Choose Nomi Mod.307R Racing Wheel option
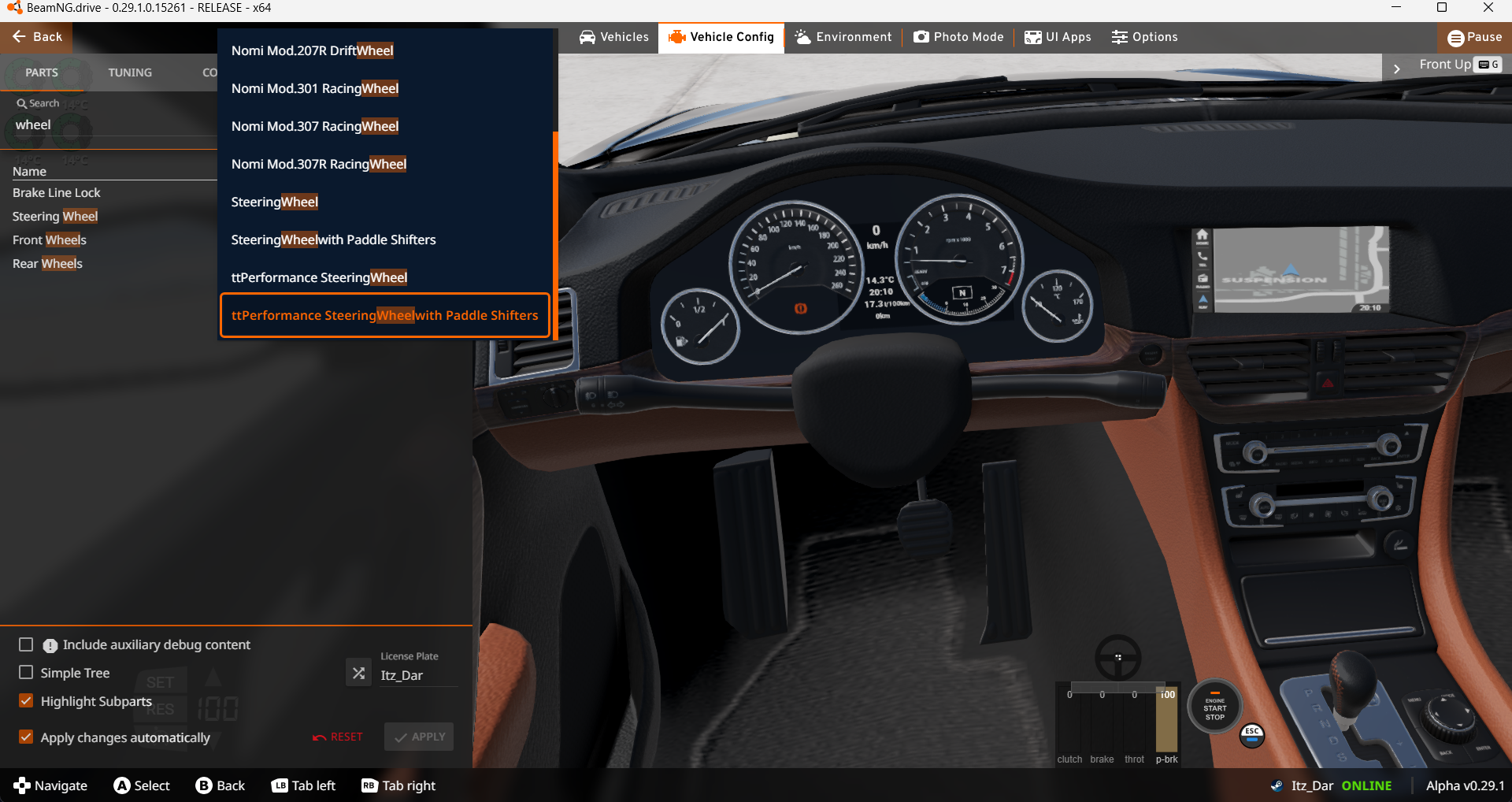 coord(385,164)
